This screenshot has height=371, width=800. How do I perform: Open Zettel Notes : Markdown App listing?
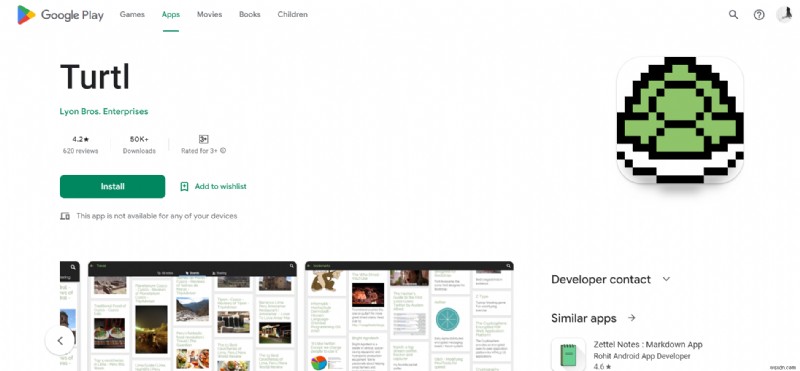coord(648,344)
